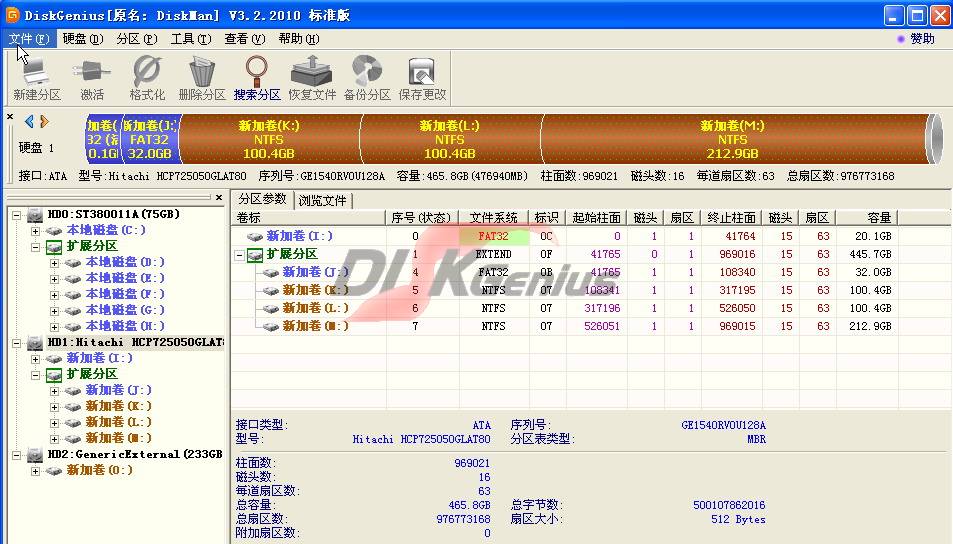Expand 本地磁盘 (D:) tree node
This screenshot has height=544, width=953.
pyautogui.click(x=55, y=263)
